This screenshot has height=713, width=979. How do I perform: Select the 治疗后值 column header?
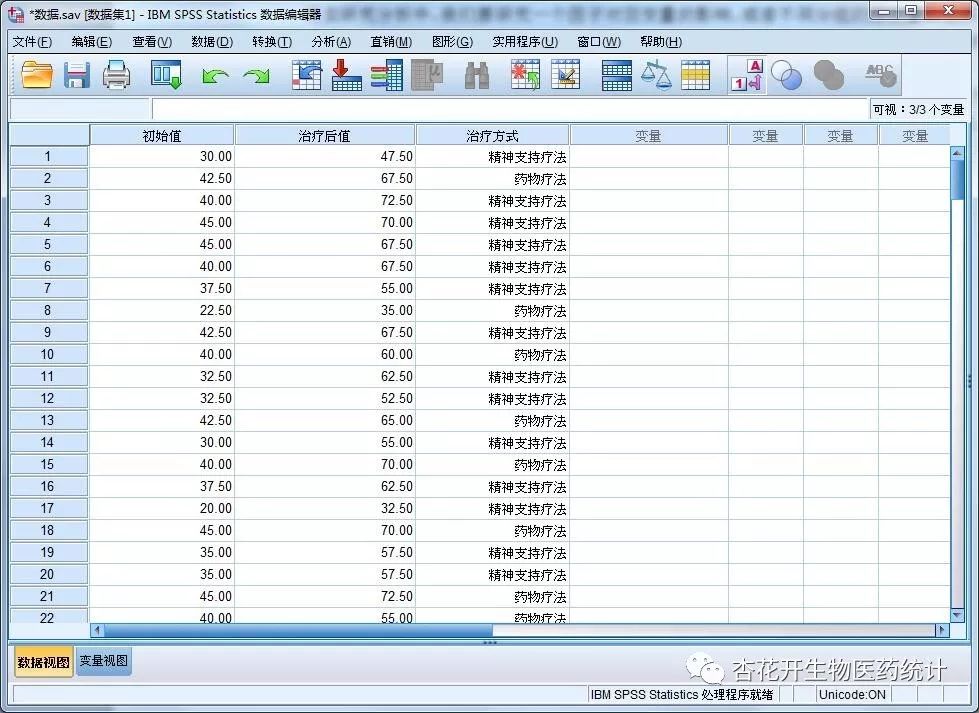pyautogui.click(x=325, y=135)
